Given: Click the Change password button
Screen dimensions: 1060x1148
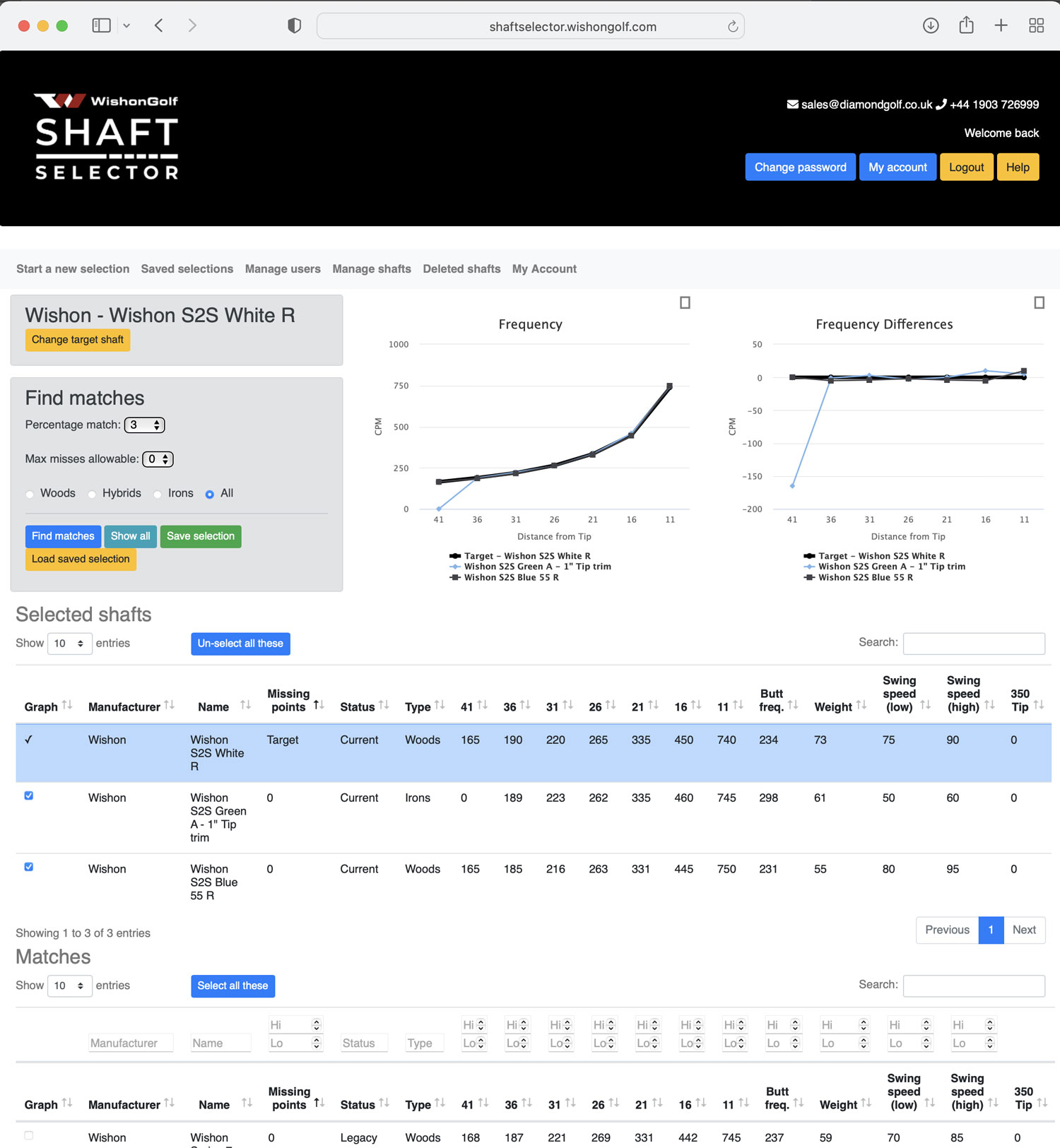Looking at the screenshot, I should coord(801,167).
